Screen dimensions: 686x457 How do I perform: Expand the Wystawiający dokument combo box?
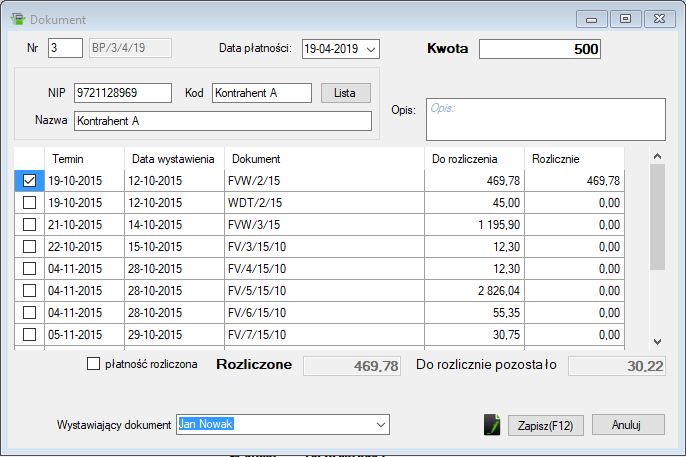380,425
